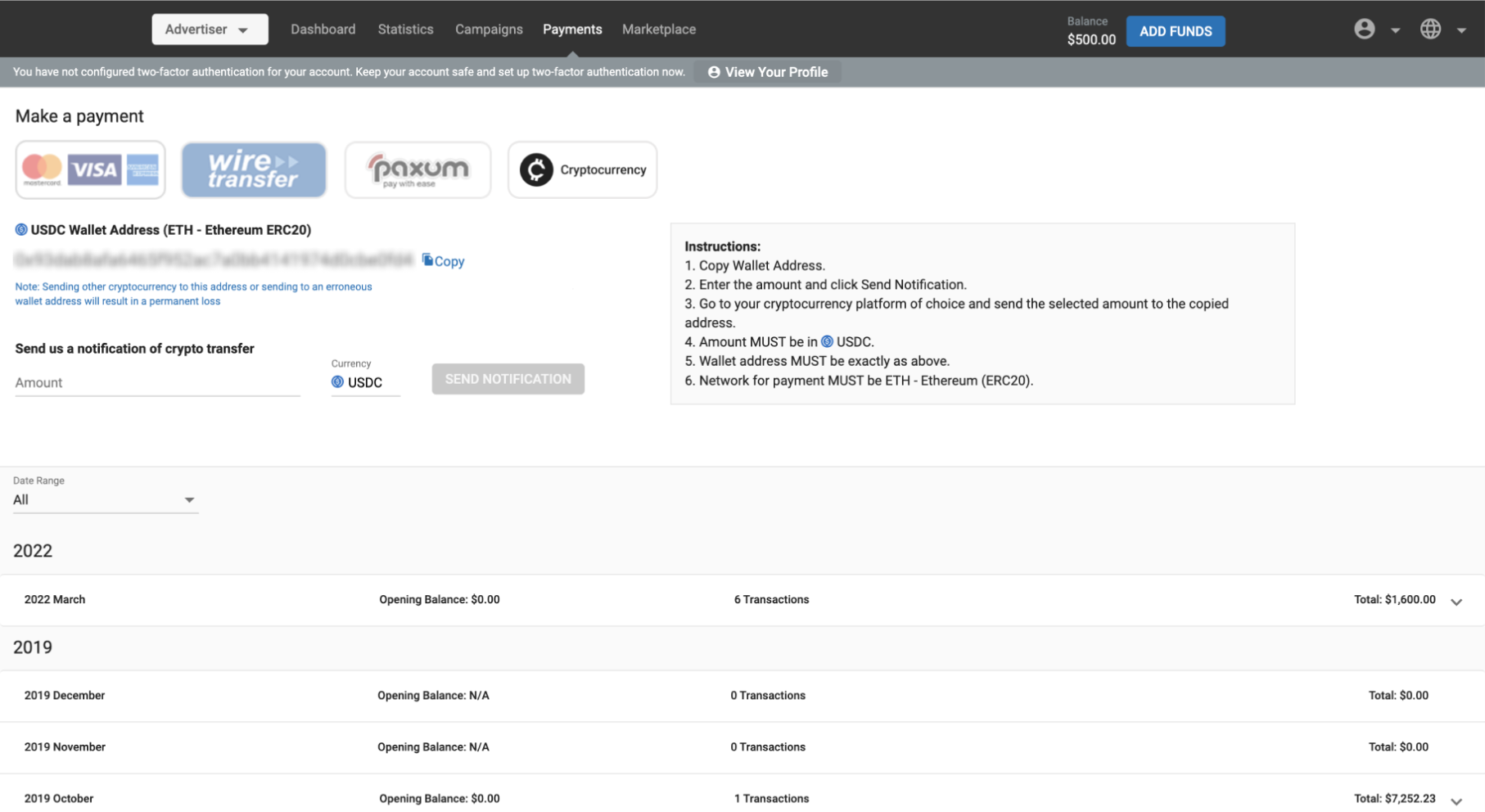Image resolution: width=1485 pixels, height=812 pixels.
Task: Expand the 2019 October transactions row
Action: (x=1456, y=801)
